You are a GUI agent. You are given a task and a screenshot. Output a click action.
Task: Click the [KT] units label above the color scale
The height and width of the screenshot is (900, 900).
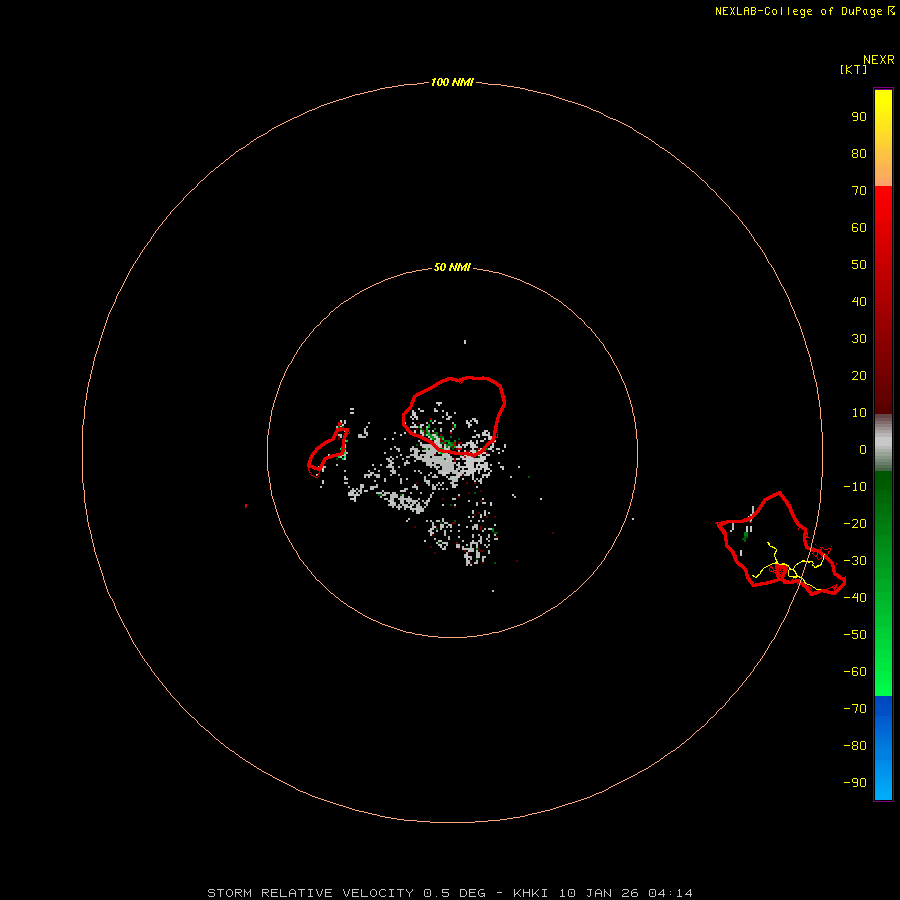(x=853, y=69)
